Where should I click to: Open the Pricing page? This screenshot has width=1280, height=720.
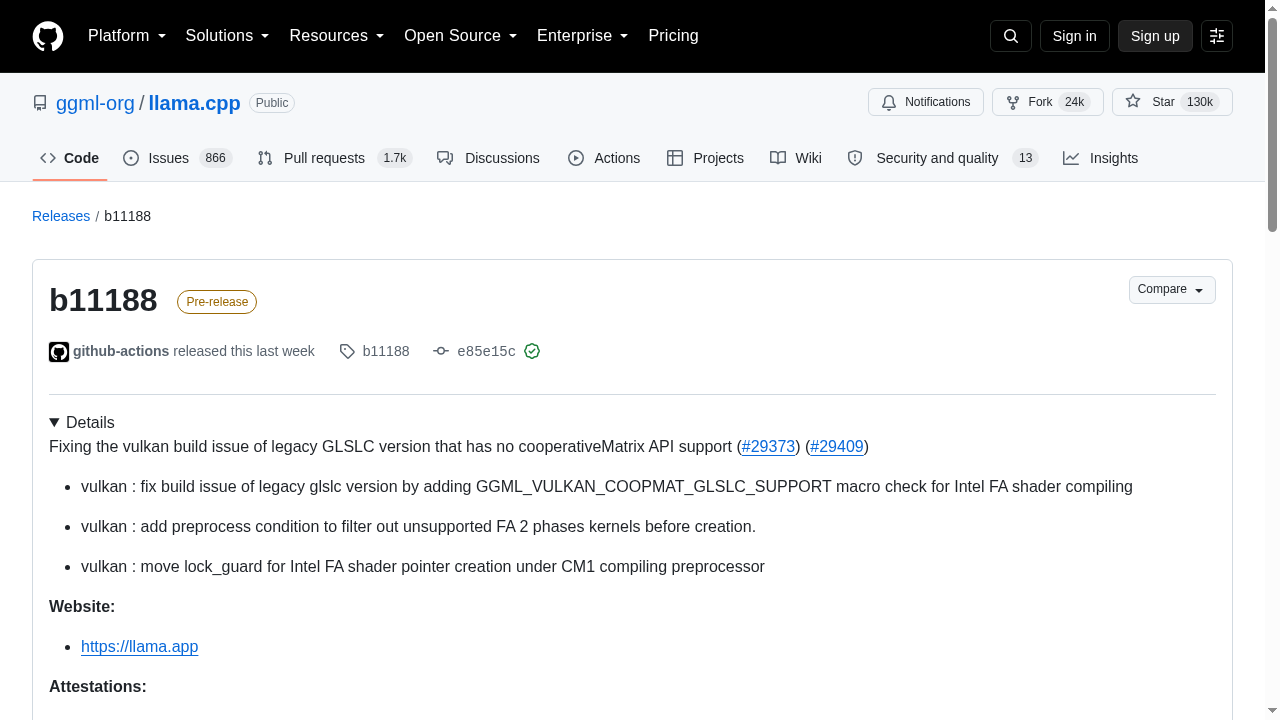673,36
